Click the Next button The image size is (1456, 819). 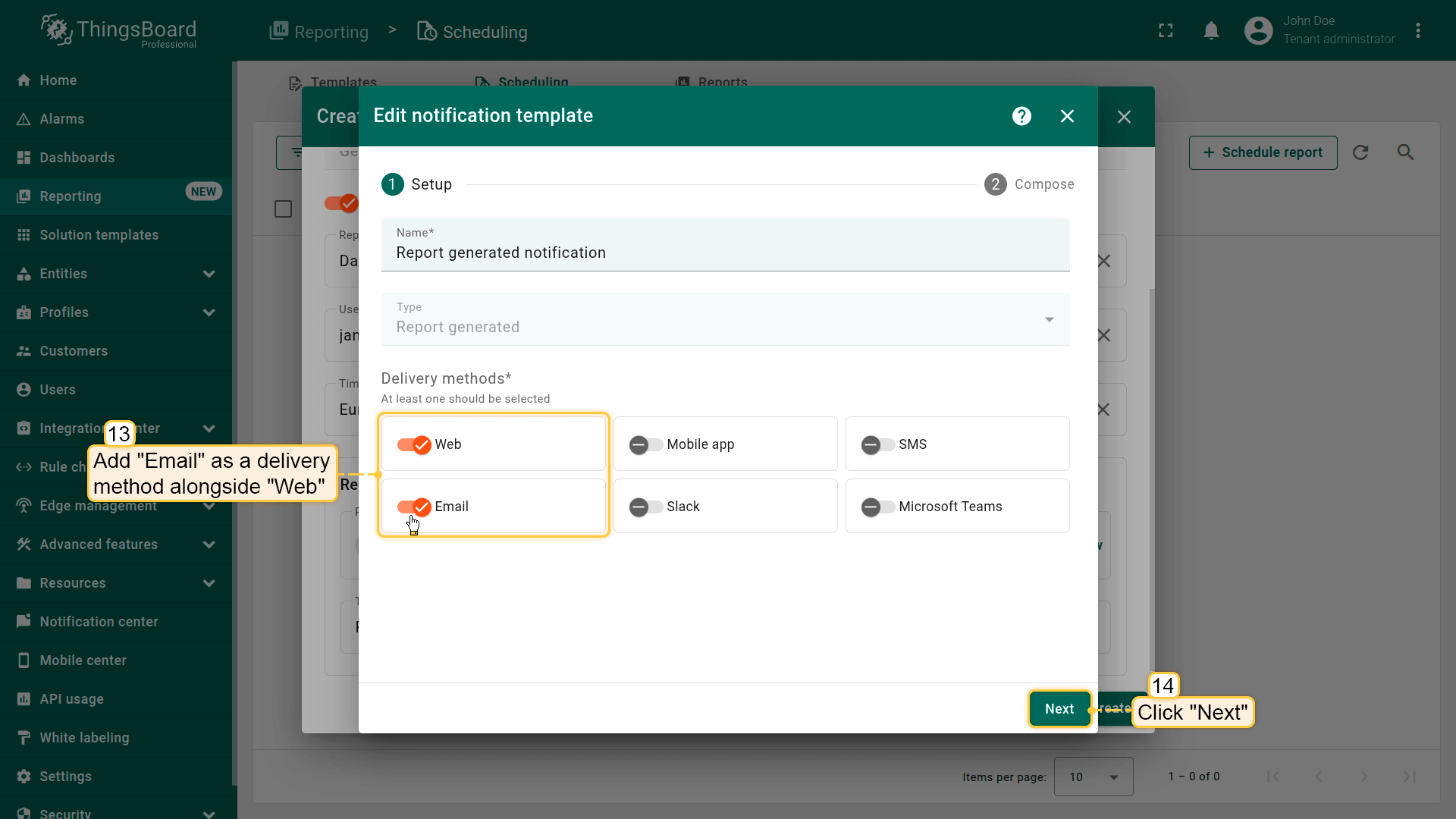1059,709
